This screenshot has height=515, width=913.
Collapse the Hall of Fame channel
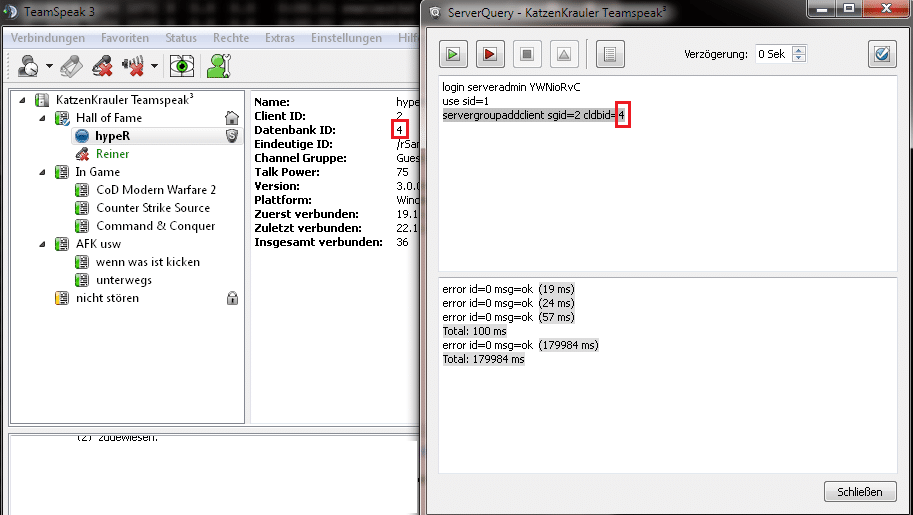coord(43,118)
